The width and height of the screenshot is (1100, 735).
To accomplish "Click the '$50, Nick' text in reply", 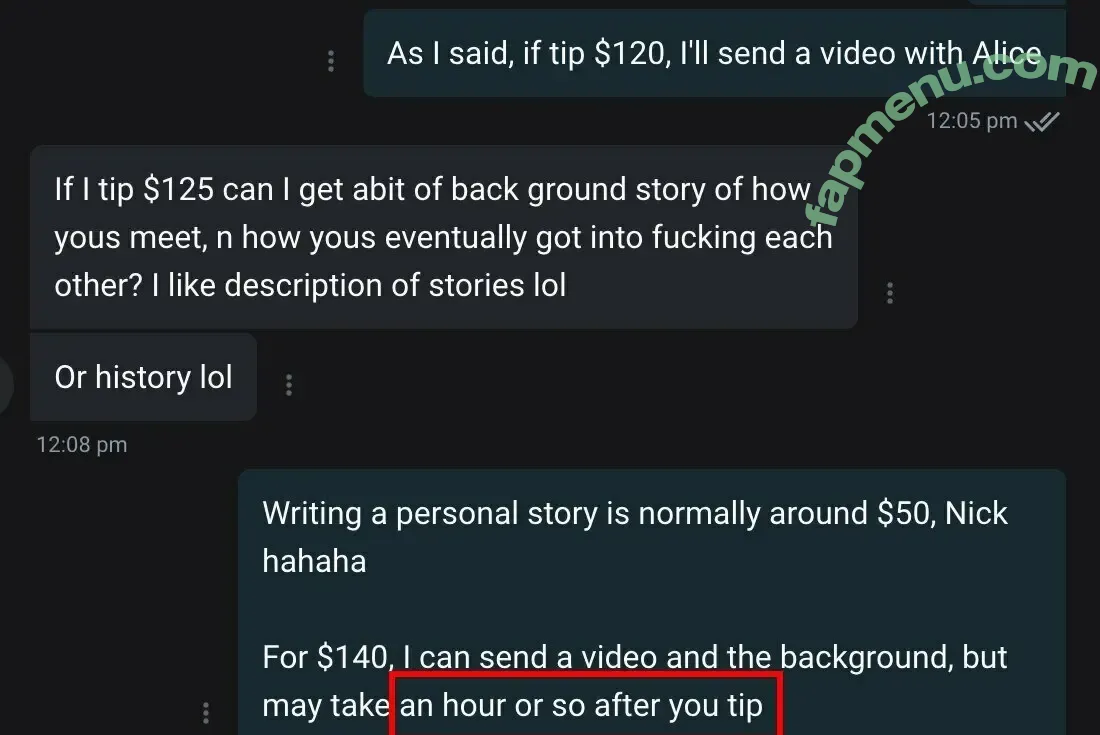I will coord(942,513).
